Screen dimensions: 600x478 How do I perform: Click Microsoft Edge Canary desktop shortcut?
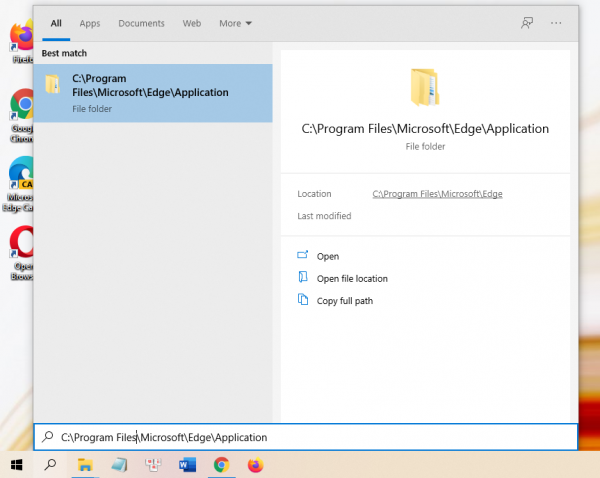coord(18,184)
